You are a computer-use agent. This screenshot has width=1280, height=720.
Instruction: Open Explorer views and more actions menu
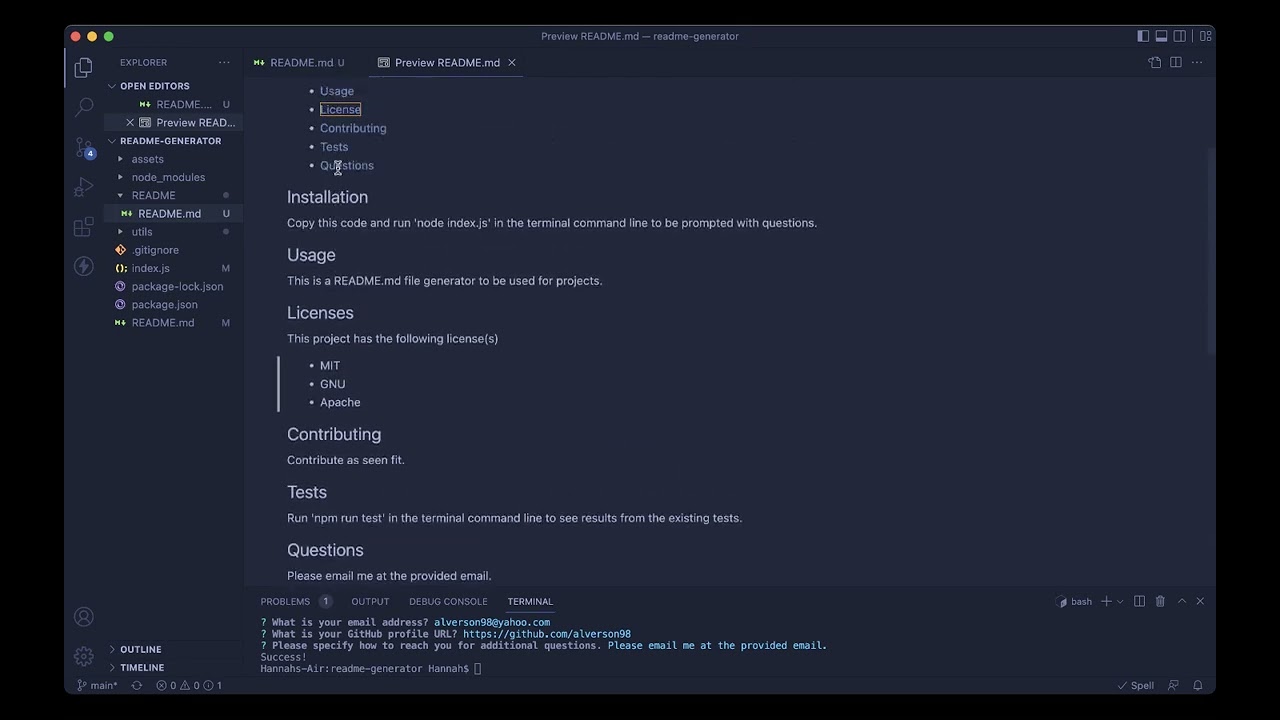(224, 62)
